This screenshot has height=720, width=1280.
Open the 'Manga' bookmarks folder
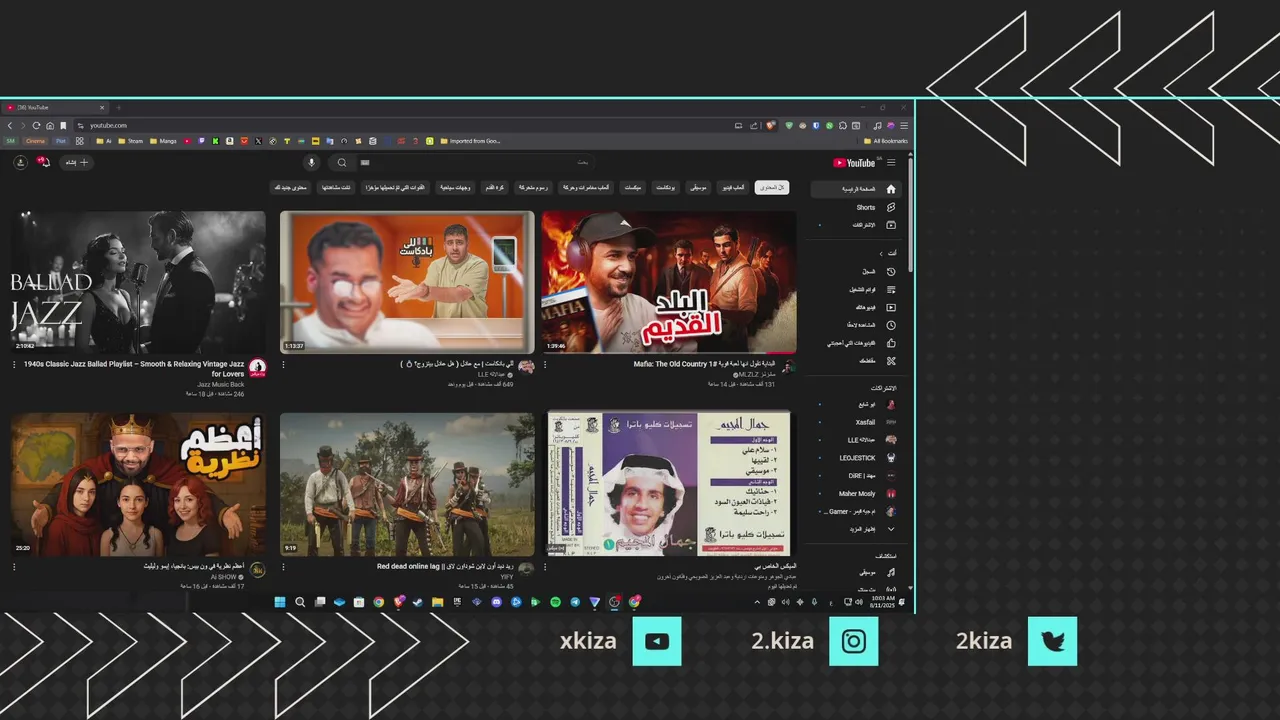tap(163, 141)
